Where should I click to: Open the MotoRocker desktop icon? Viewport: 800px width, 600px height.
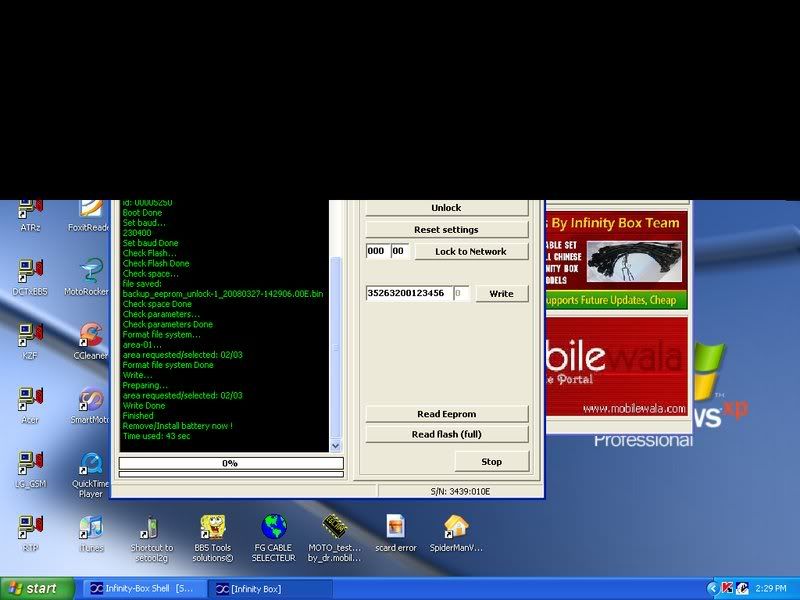pyautogui.click(x=87, y=278)
